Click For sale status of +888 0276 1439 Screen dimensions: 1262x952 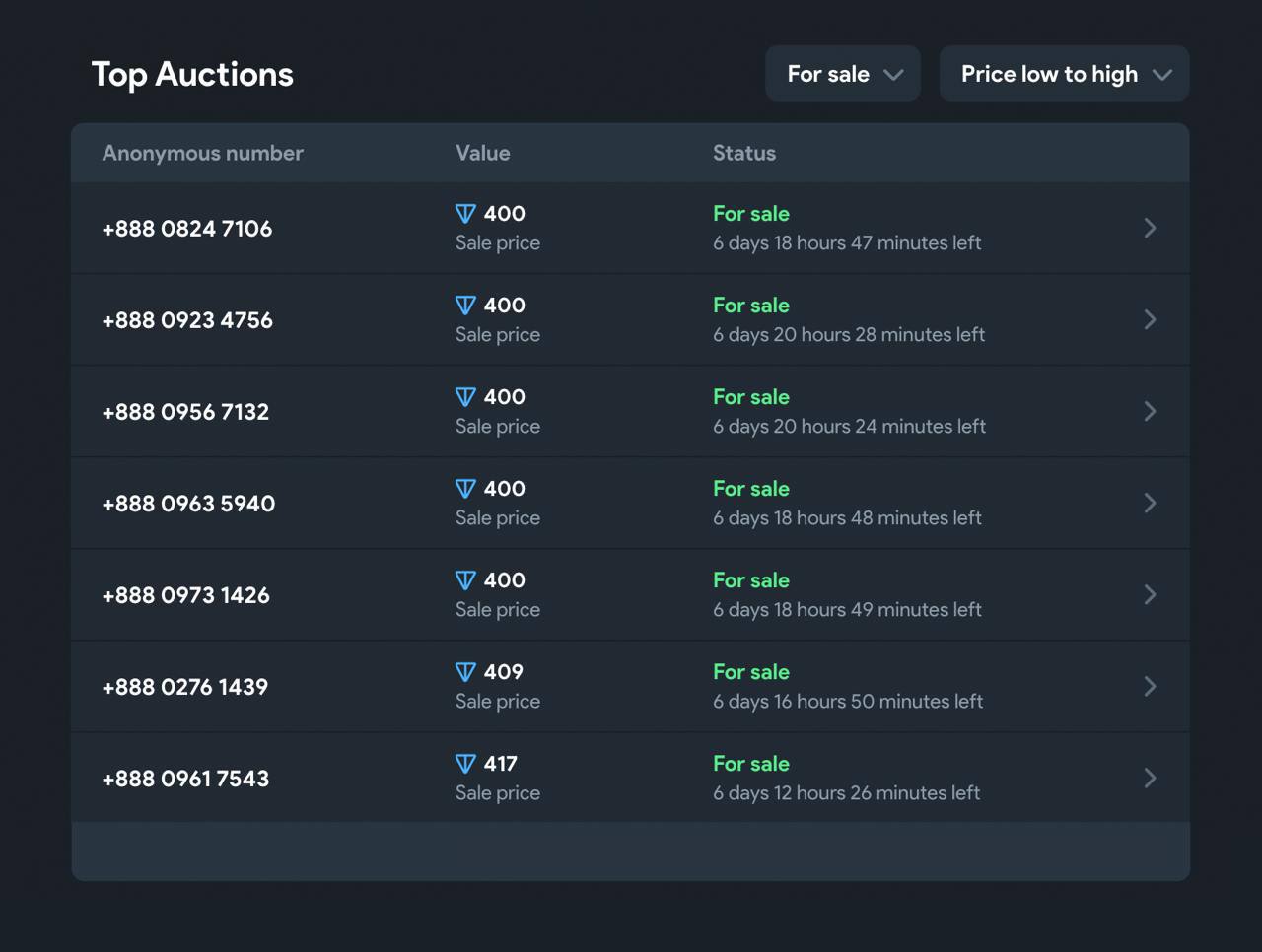coord(751,672)
